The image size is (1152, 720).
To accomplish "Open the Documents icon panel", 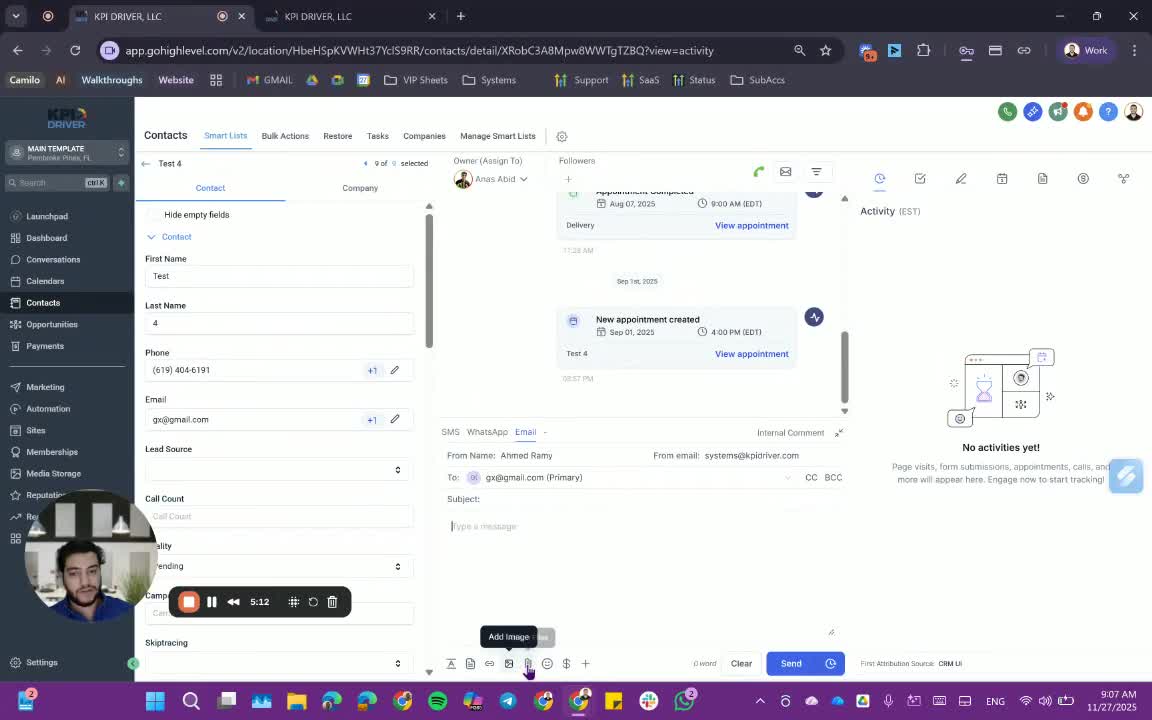I will coord(1043,179).
